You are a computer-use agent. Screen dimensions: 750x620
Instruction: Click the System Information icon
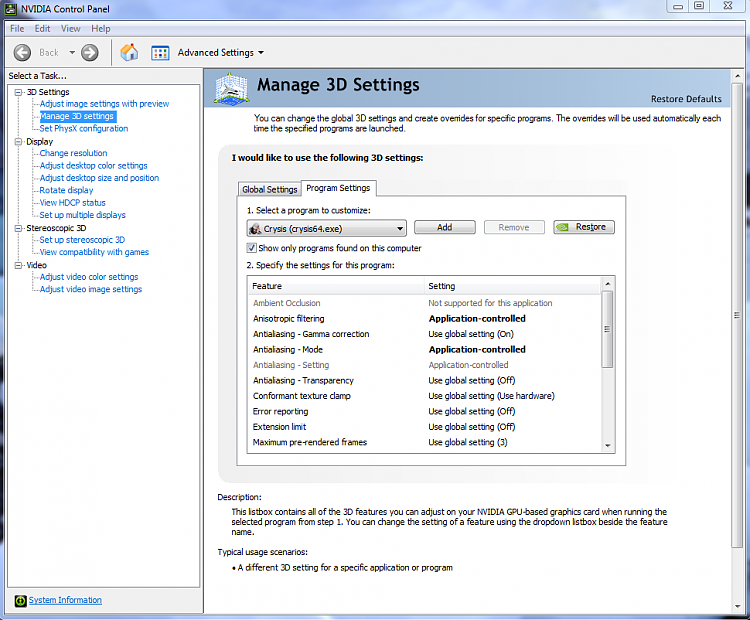(x=20, y=600)
